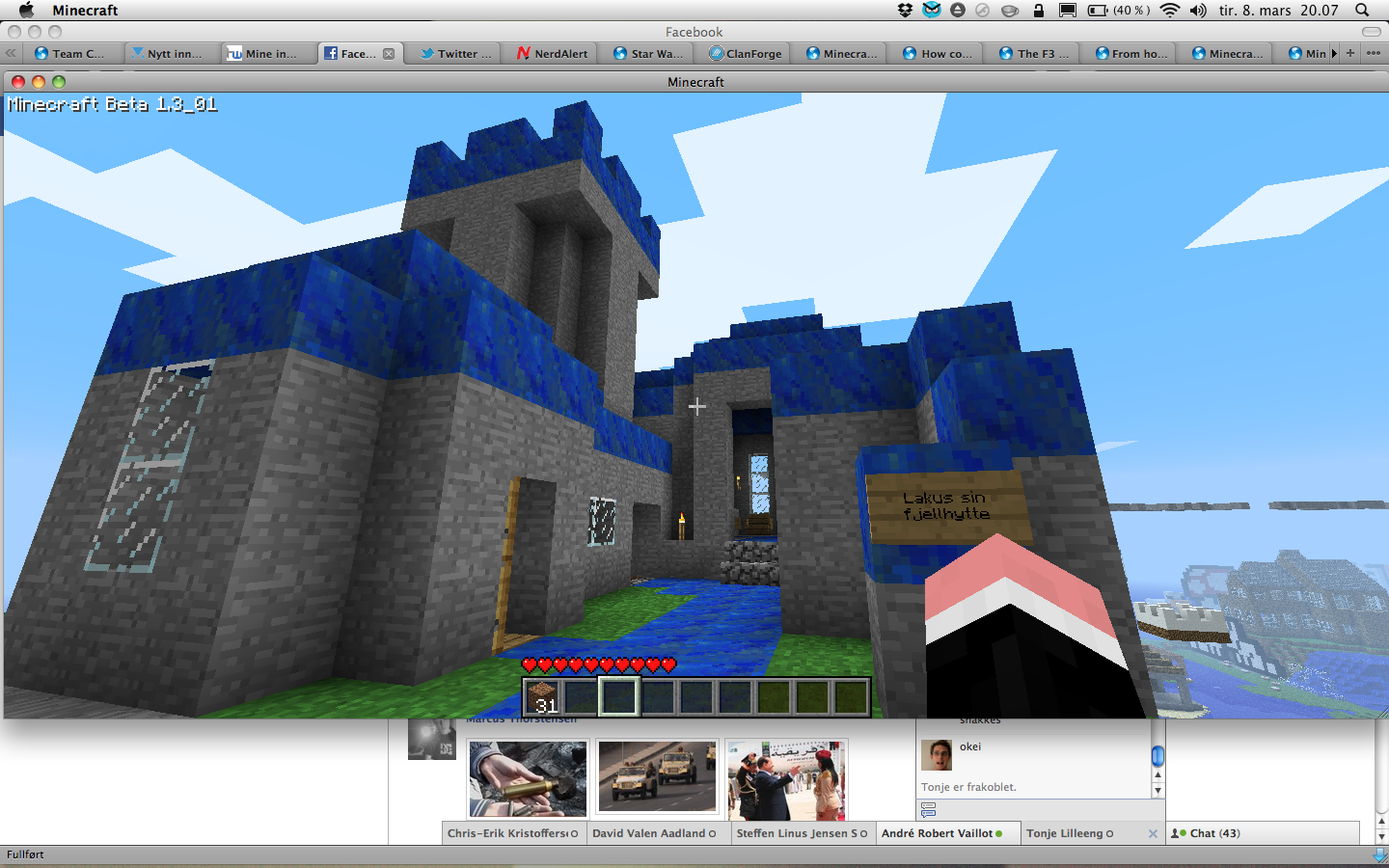The image size is (1389, 868).
Task: Open the Apple menu
Action: 26,10
